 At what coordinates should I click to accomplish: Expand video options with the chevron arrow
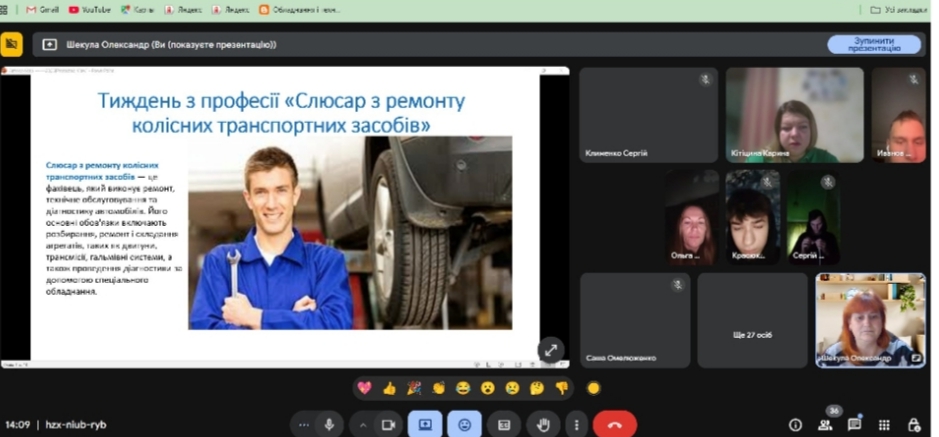[363, 424]
